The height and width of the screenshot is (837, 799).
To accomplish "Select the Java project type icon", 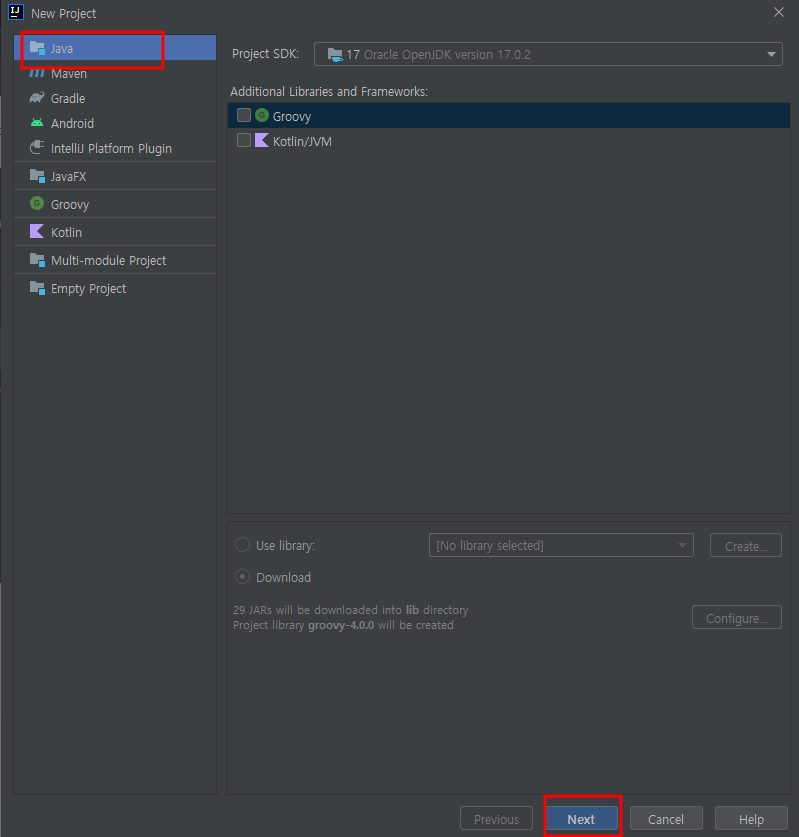I will (37, 48).
